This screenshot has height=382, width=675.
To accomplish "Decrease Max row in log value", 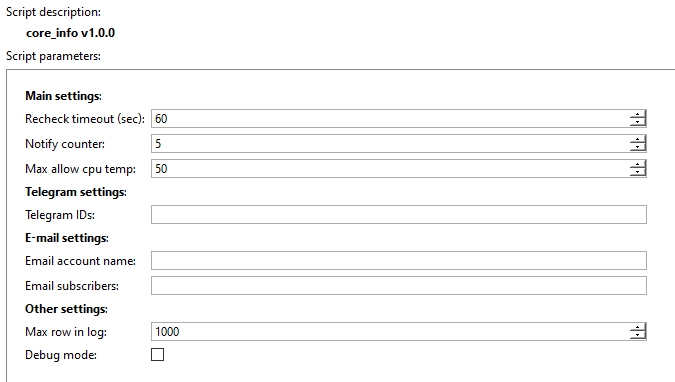I will pos(638,335).
